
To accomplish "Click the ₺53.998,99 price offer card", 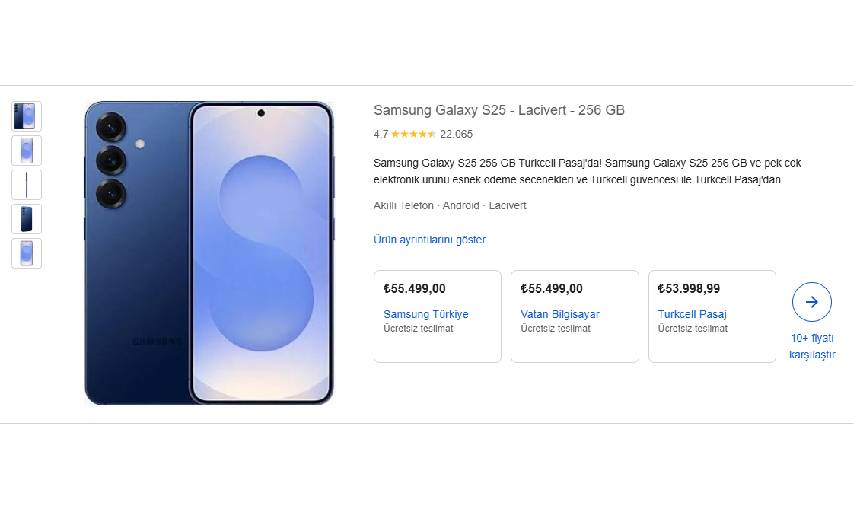I will coord(712,316).
